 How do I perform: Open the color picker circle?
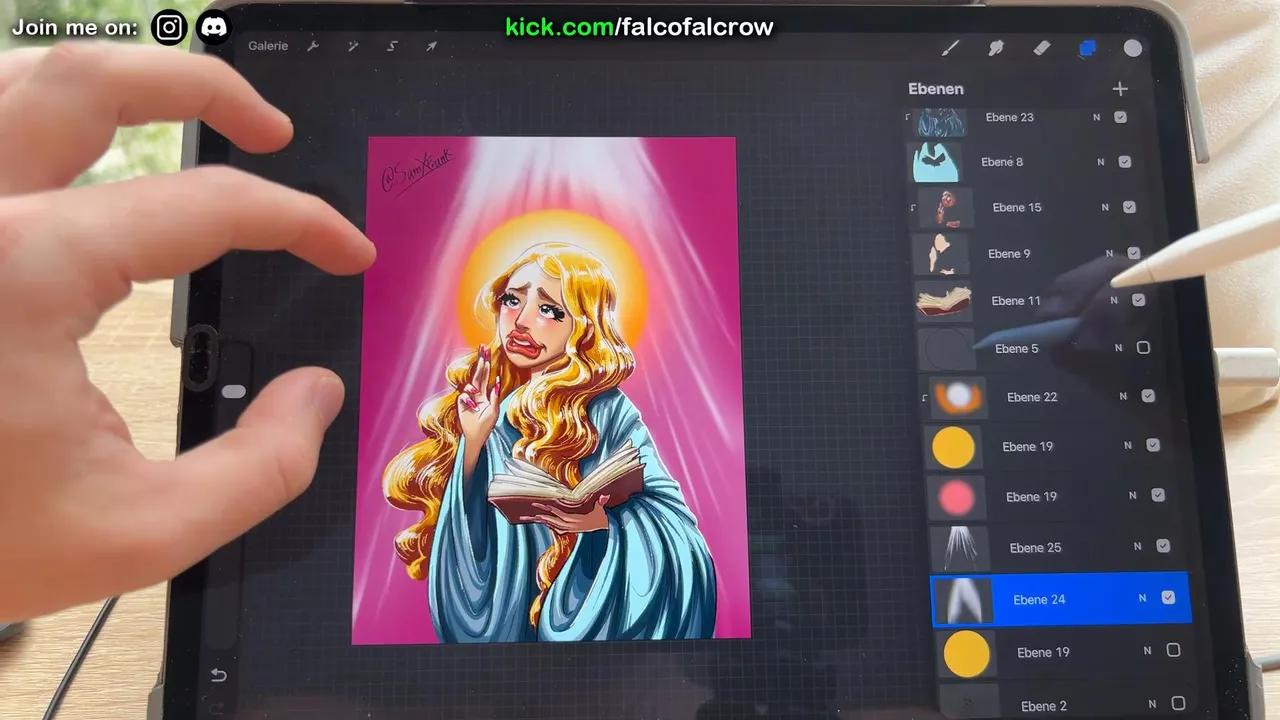1133,48
